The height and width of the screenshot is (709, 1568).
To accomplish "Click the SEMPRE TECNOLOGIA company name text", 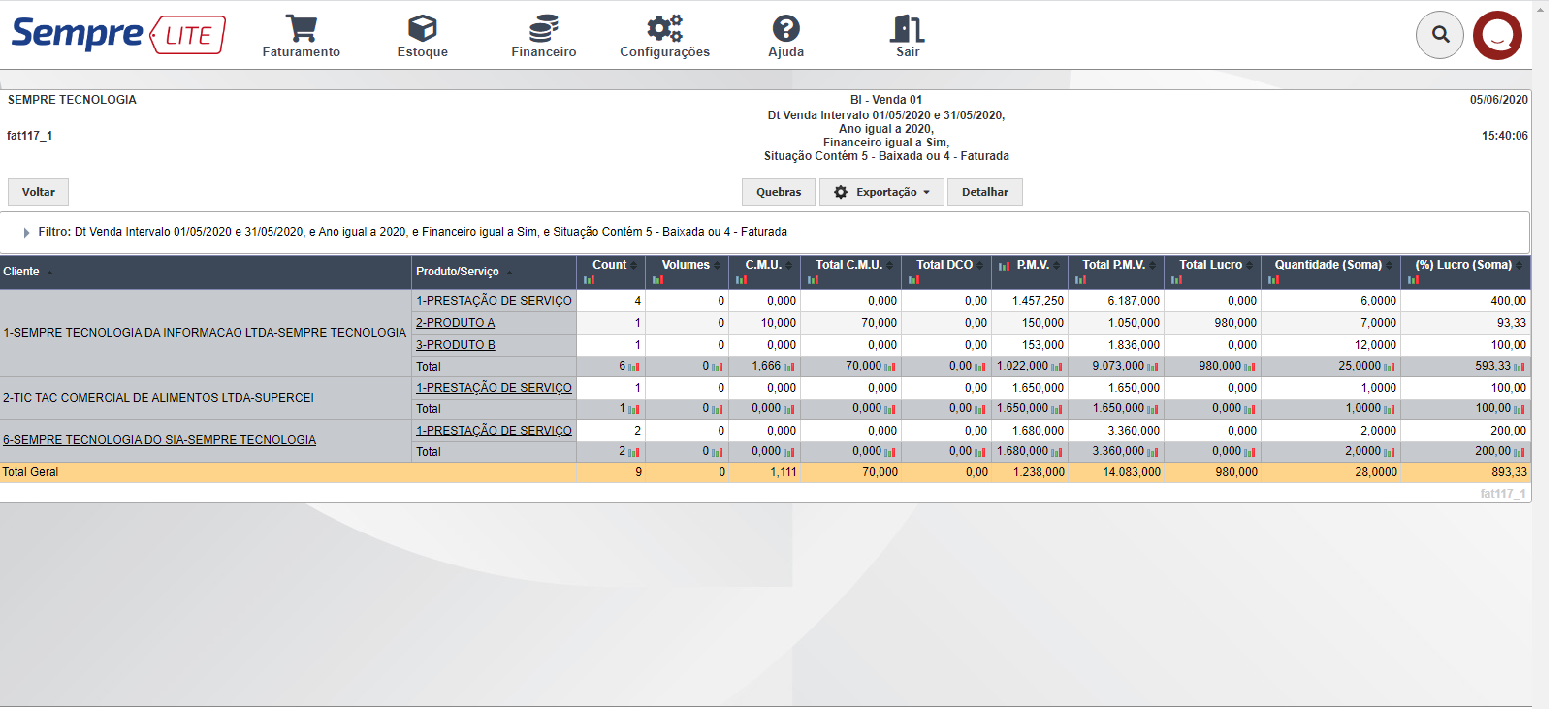I will click(72, 100).
